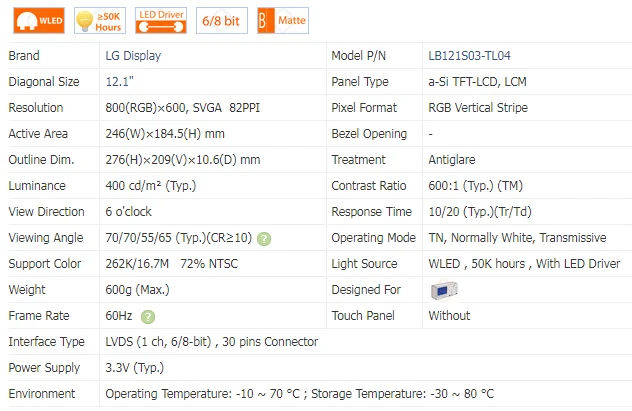Click the Brand row label
The width and height of the screenshot is (632, 411).
[24, 56]
